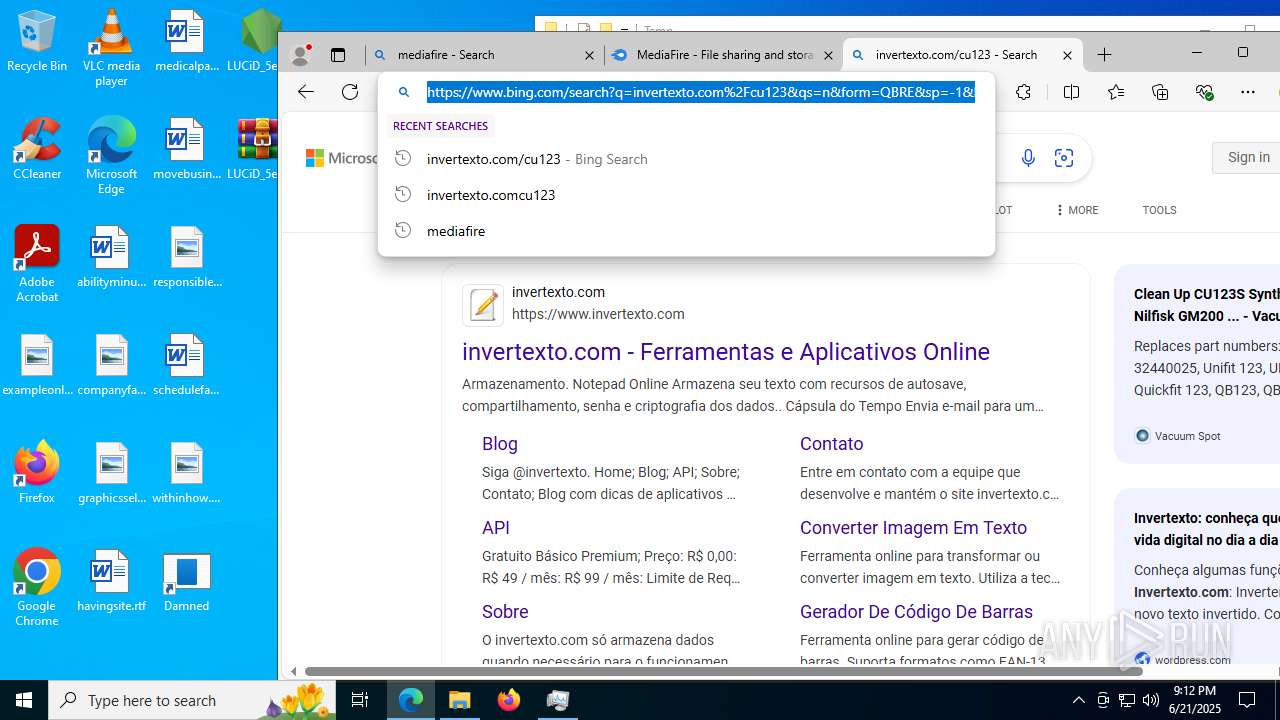Click the address bar URL field

[x=700, y=92]
